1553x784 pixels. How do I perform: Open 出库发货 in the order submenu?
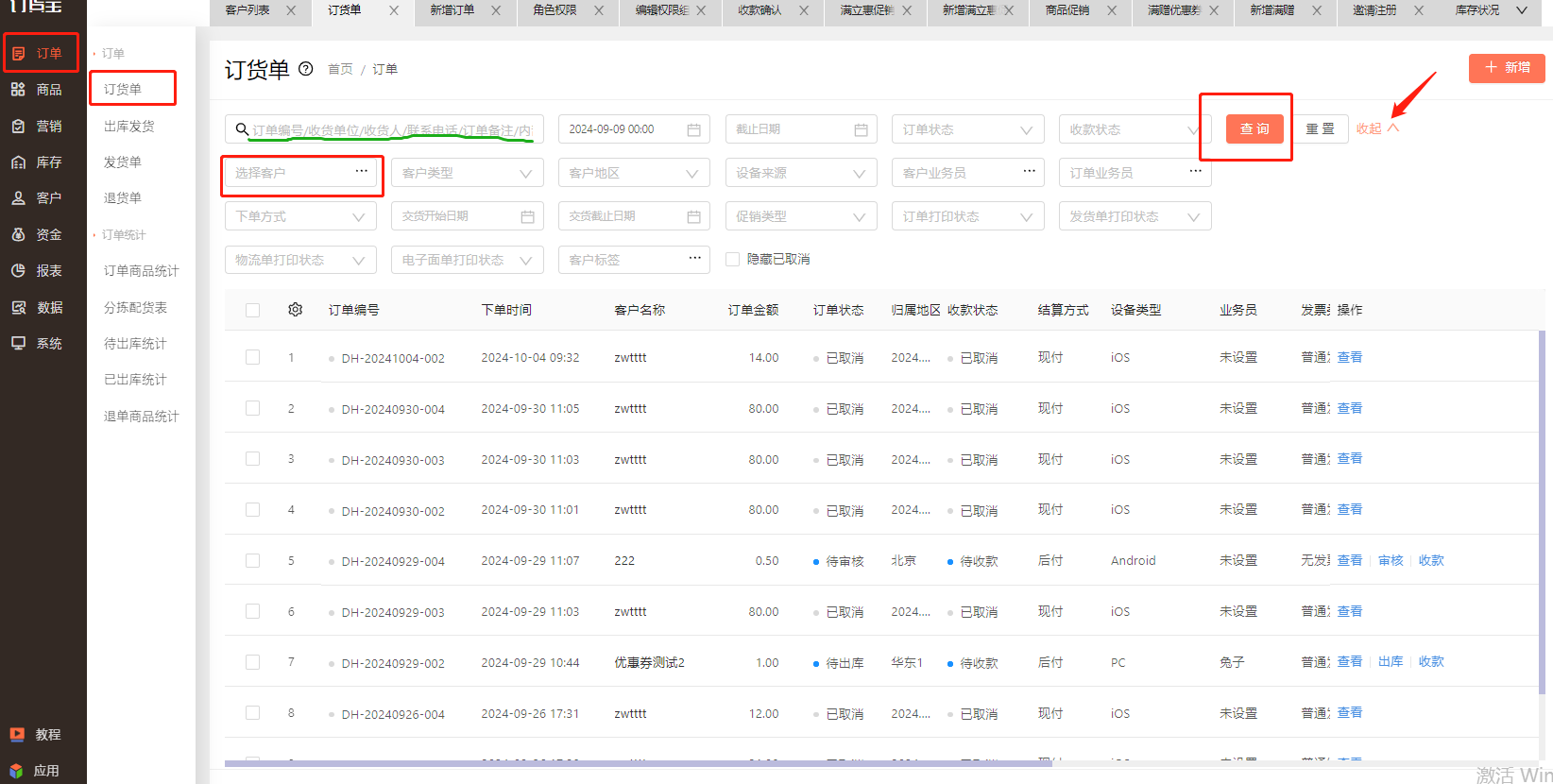pyautogui.click(x=129, y=126)
